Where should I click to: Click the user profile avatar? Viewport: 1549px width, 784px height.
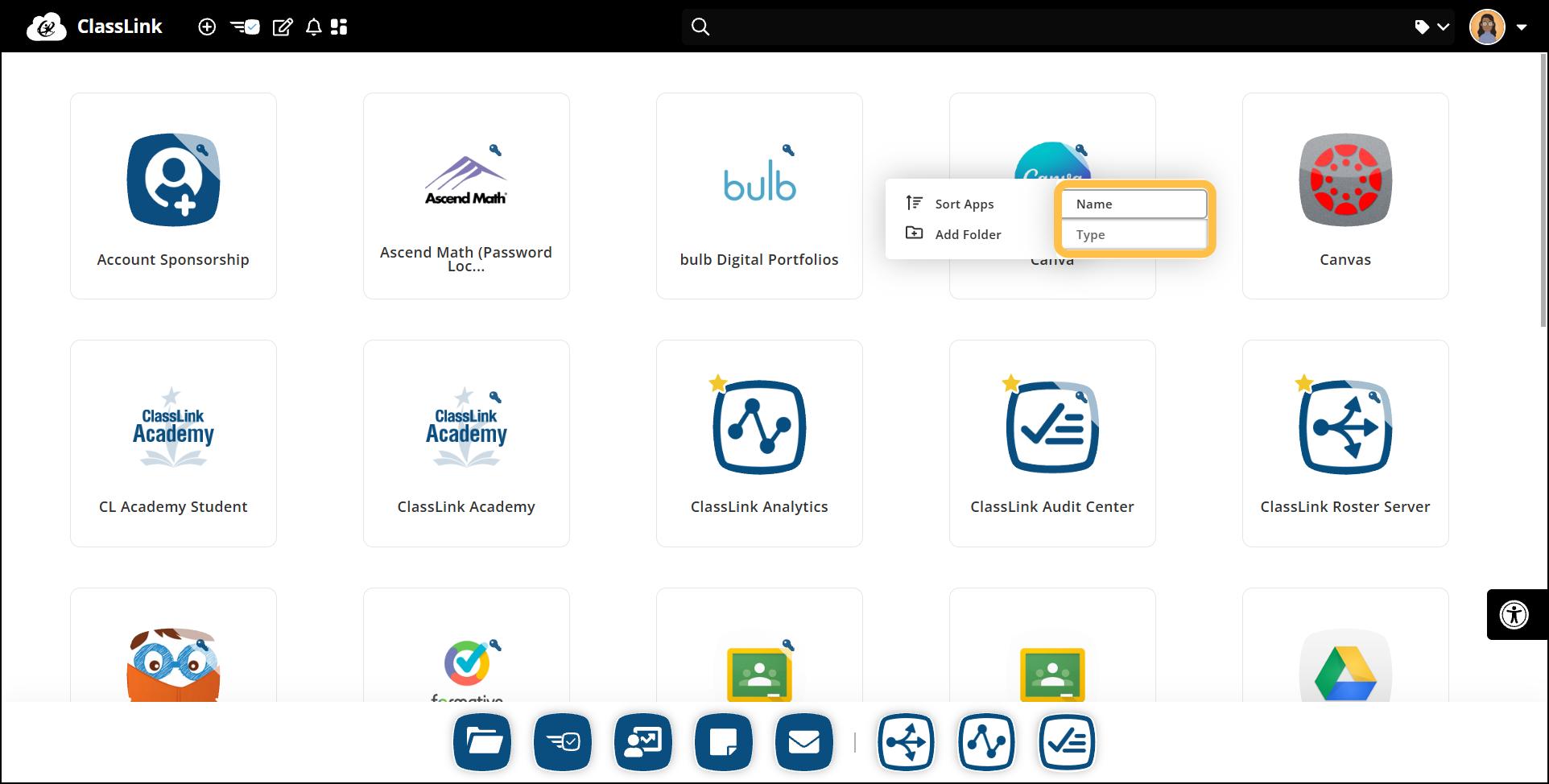click(x=1487, y=27)
